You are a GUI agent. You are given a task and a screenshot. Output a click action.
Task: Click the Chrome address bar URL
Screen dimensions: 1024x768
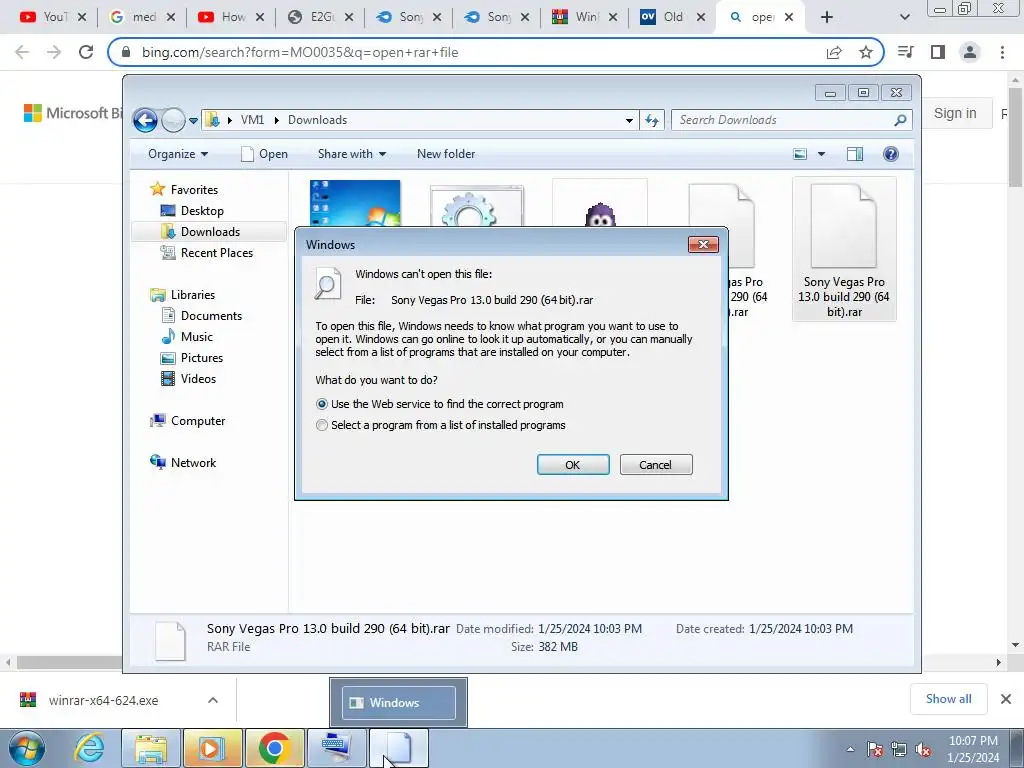(x=300, y=52)
